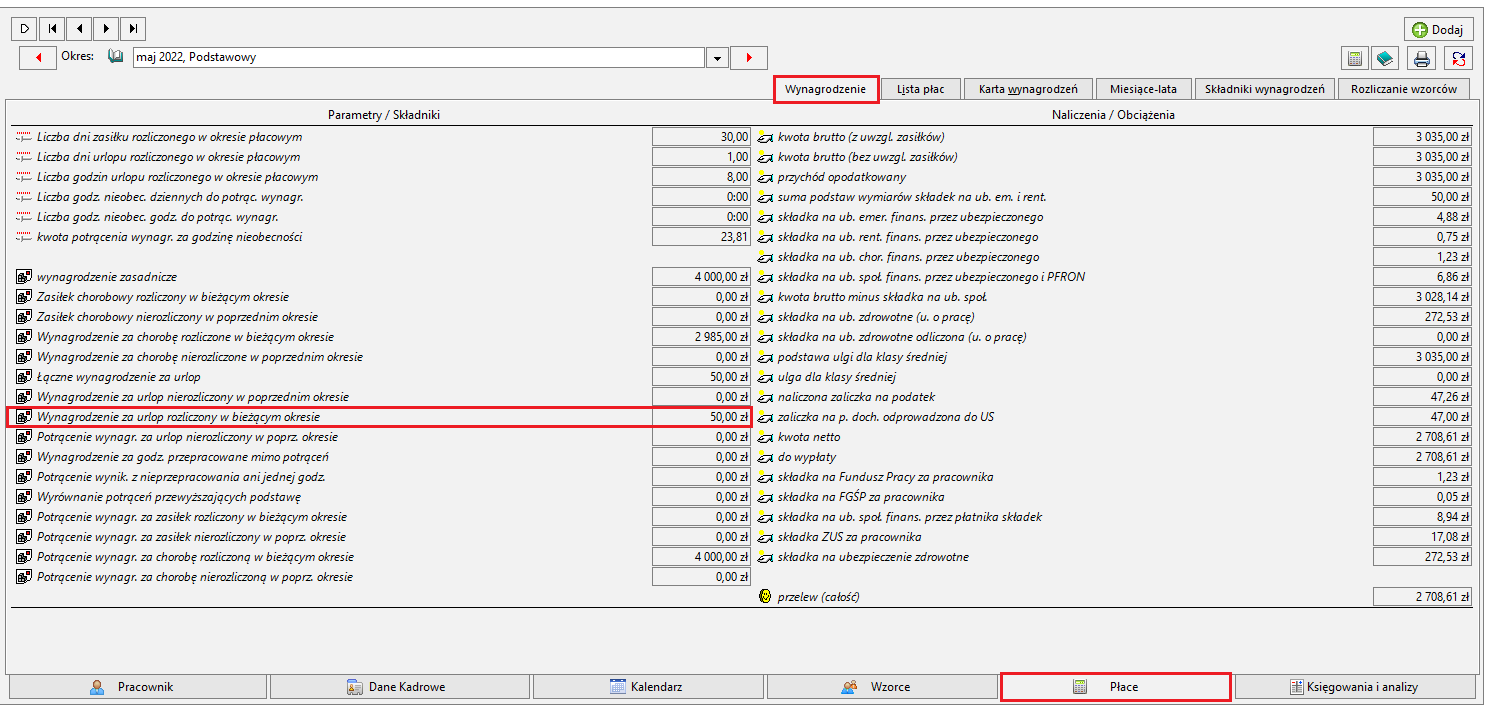
Task: Click the open book icon beside Okres
Action: tap(115, 57)
